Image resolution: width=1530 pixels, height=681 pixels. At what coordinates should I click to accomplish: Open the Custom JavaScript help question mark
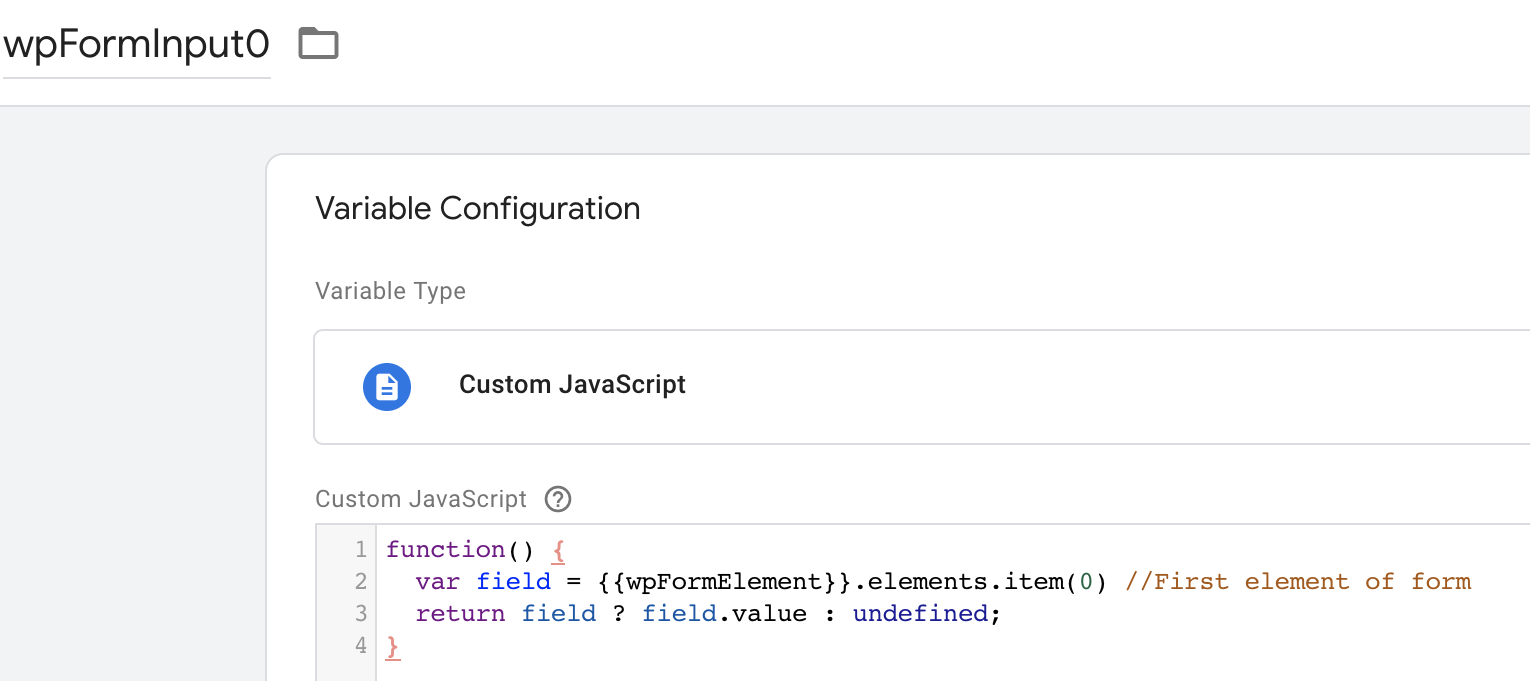click(x=558, y=499)
